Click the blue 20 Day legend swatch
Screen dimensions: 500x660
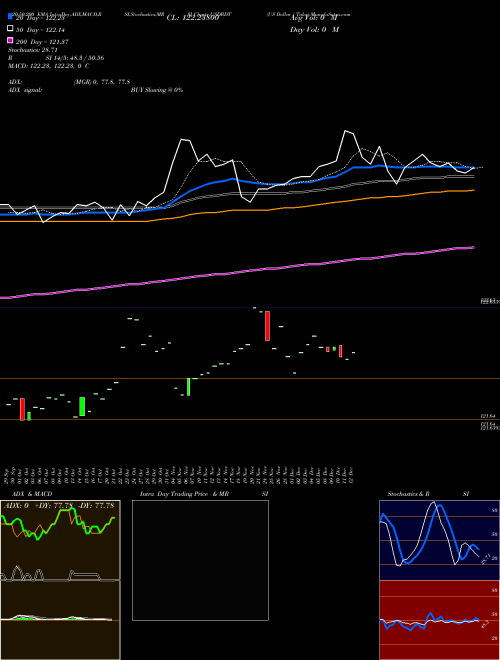click(x=10, y=16)
